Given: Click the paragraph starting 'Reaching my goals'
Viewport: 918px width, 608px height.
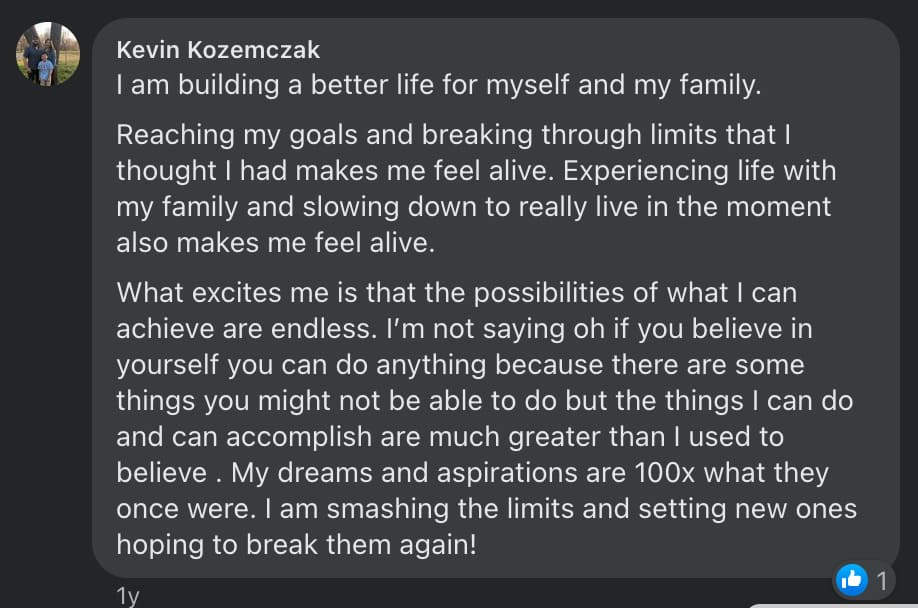Looking at the screenshot, I should coord(476,188).
